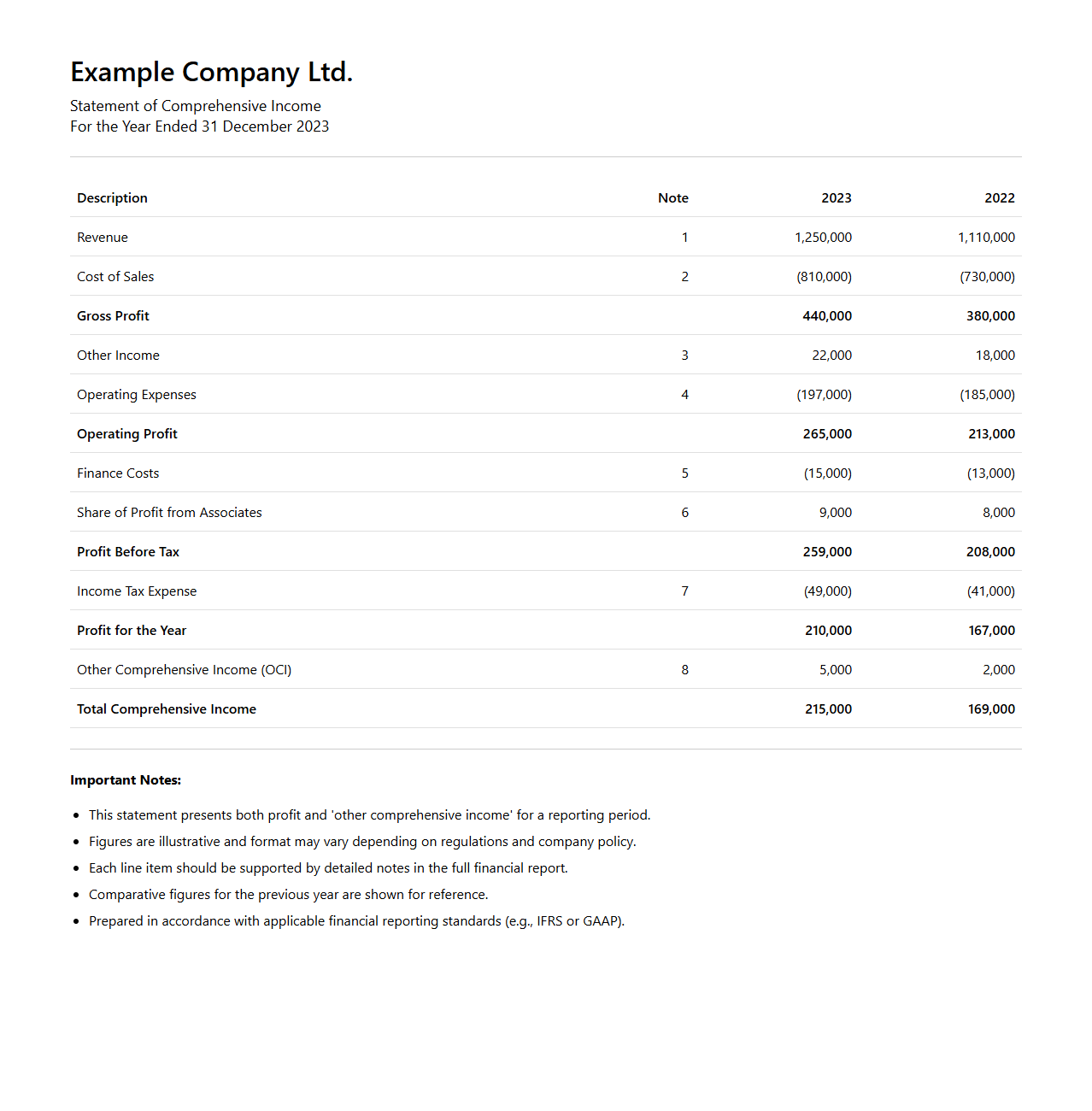
Task: Click the Gross Profit 2023 value 440,000
Action: tap(826, 316)
